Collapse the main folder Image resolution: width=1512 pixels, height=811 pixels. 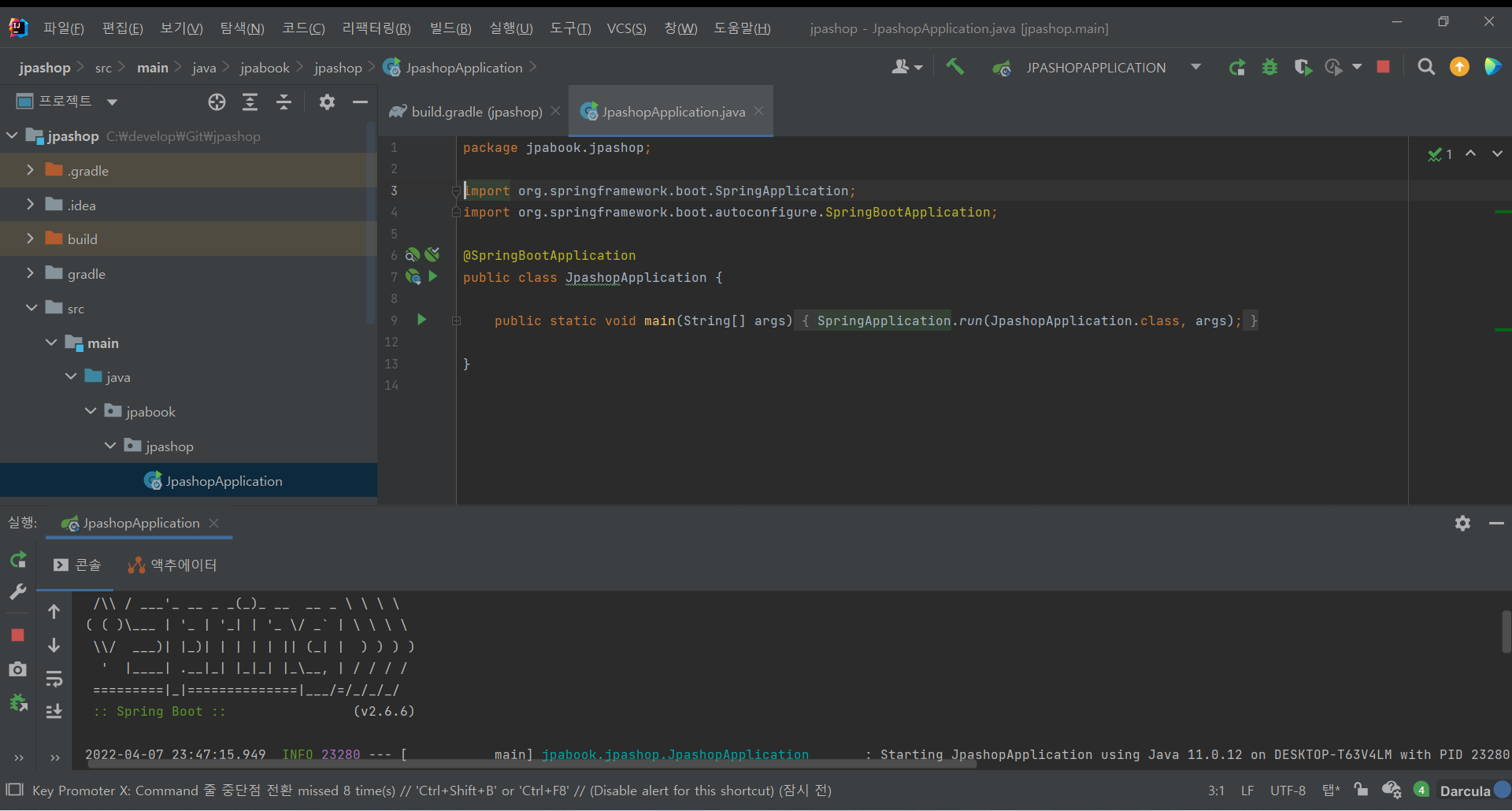point(50,343)
